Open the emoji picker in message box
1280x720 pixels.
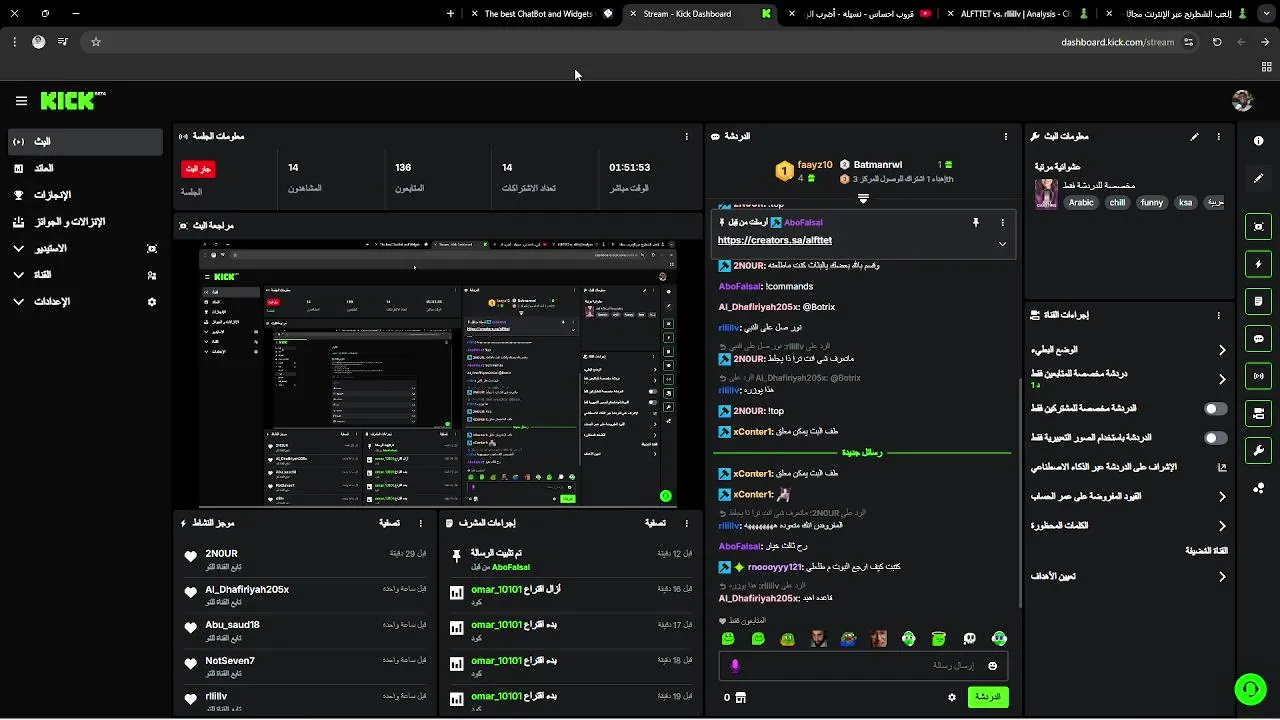point(992,666)
